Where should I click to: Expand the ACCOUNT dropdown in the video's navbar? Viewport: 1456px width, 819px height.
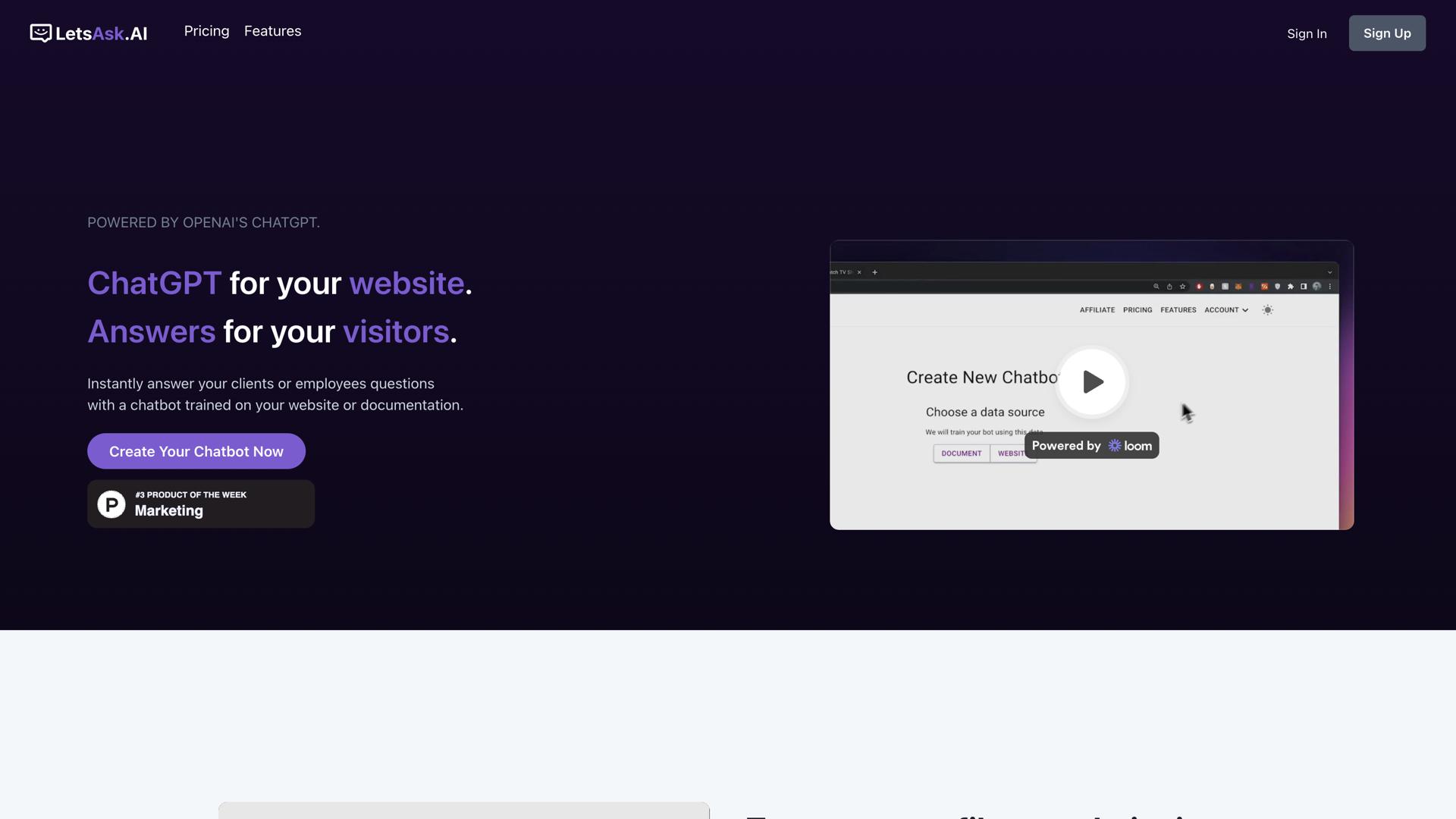[1227, 309]
